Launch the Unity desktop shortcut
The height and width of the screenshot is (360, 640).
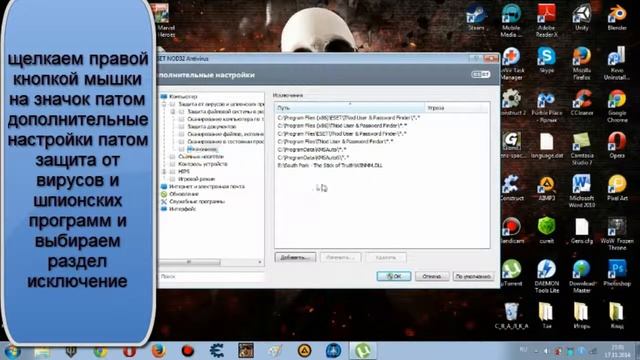[582, 17]
